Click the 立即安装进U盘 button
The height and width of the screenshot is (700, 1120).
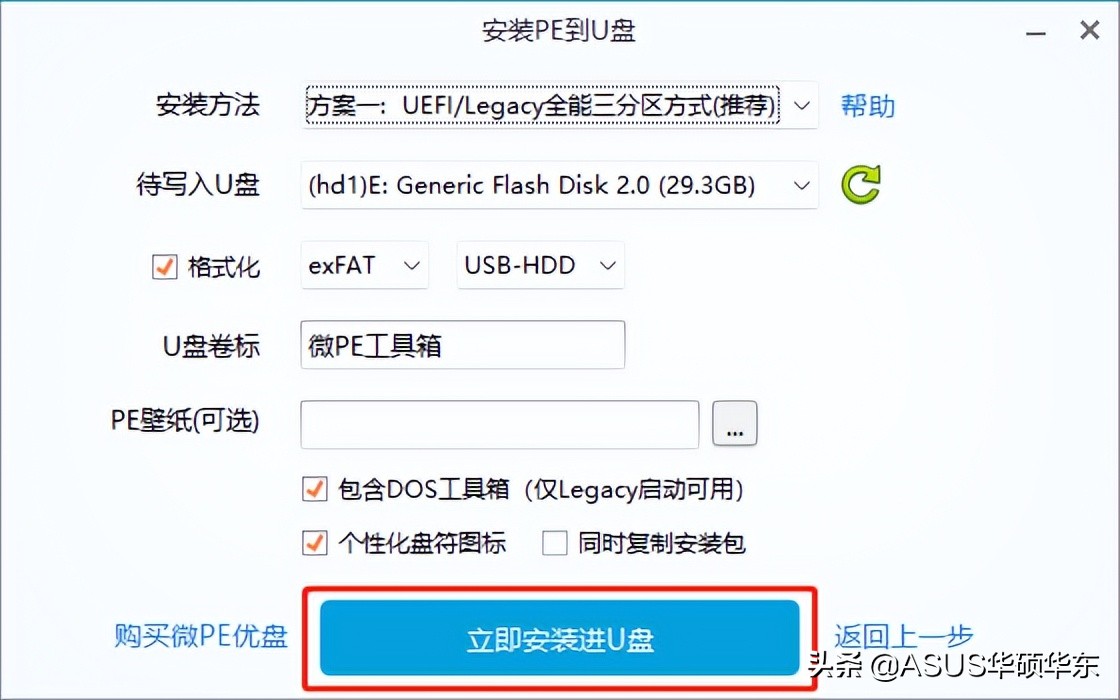[x=559, y=638]
